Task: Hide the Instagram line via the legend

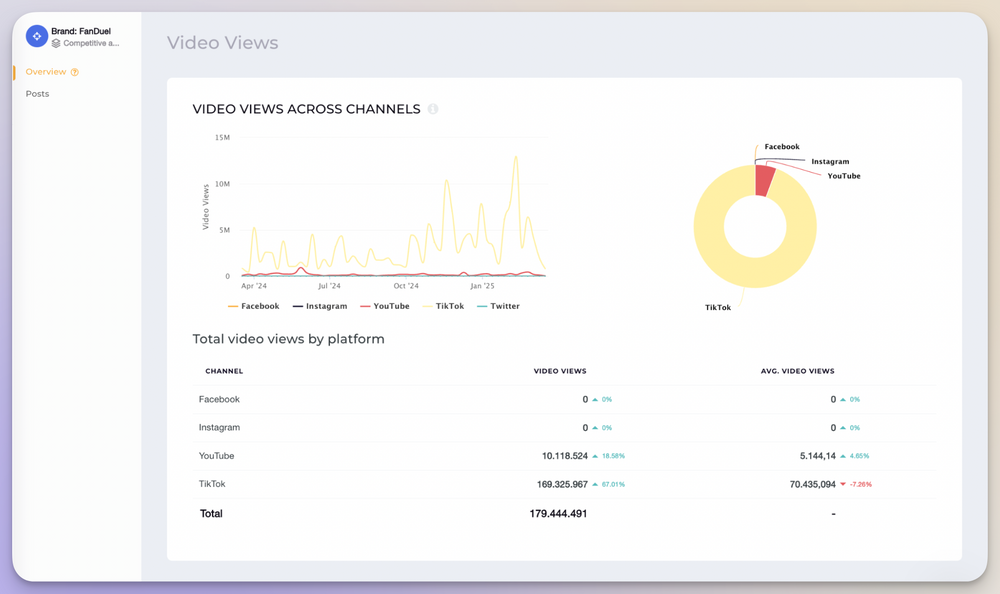Action: 325,306
